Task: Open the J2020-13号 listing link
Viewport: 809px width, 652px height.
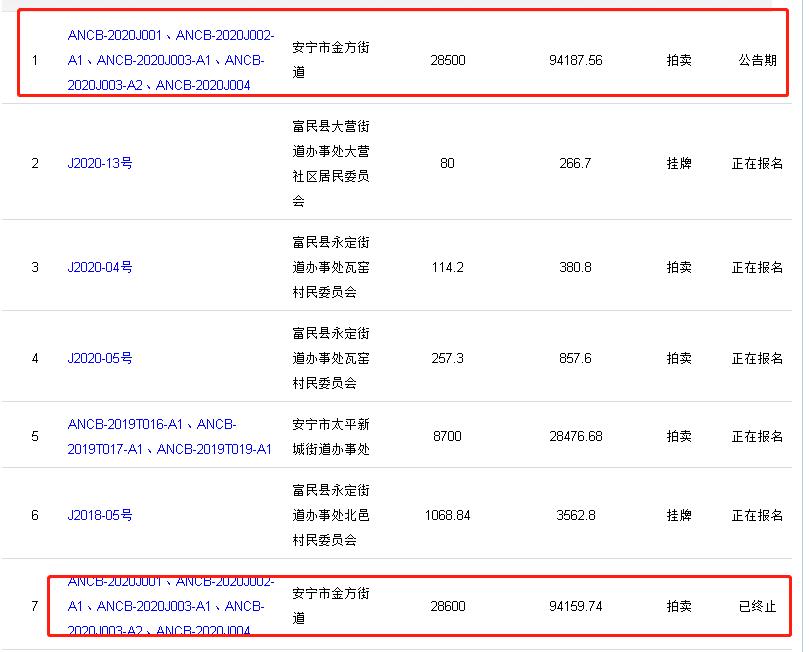Action: pyautogui.click(x=100, y=163)
